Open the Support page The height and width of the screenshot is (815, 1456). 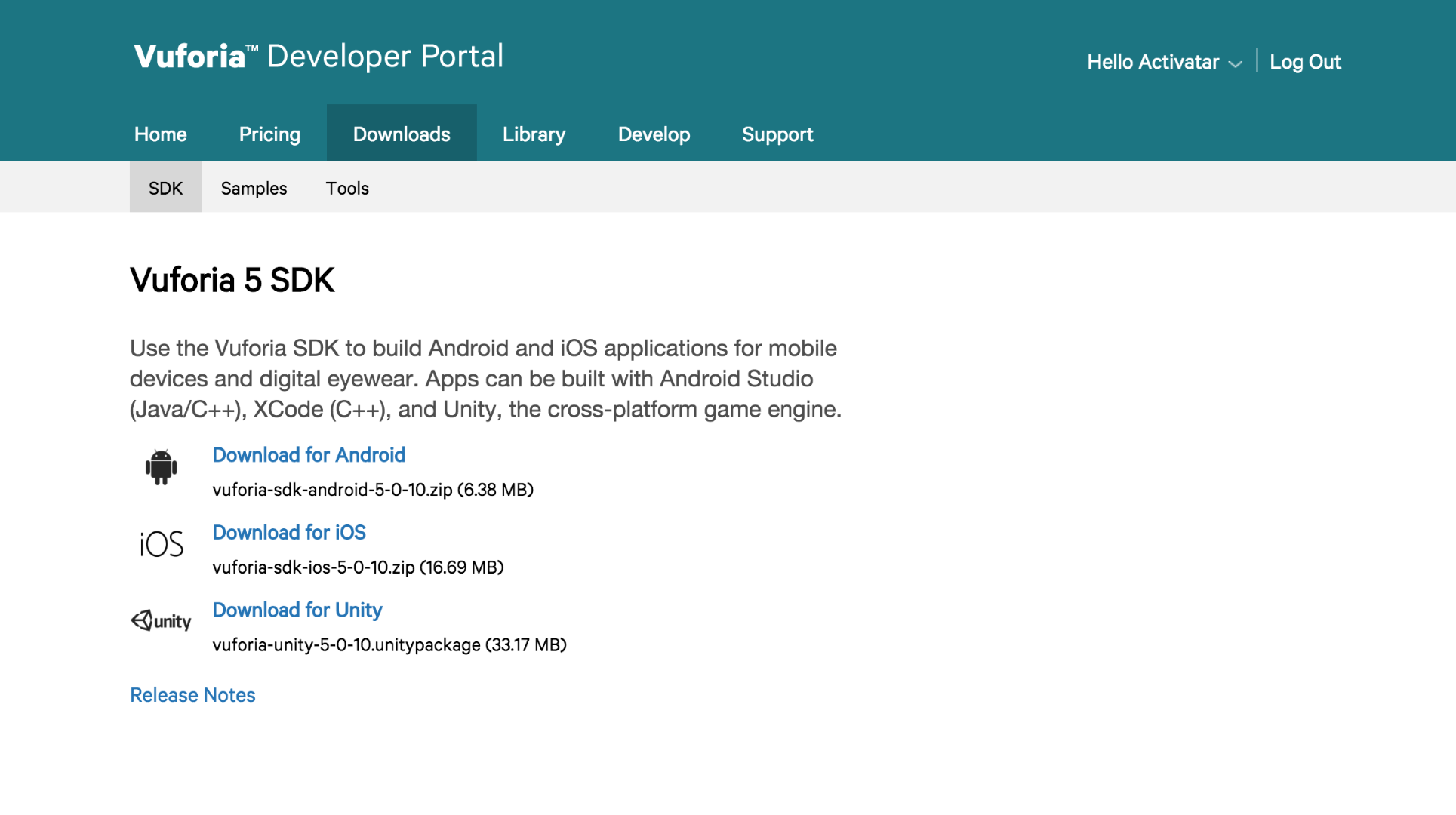[x=777, y=134]
